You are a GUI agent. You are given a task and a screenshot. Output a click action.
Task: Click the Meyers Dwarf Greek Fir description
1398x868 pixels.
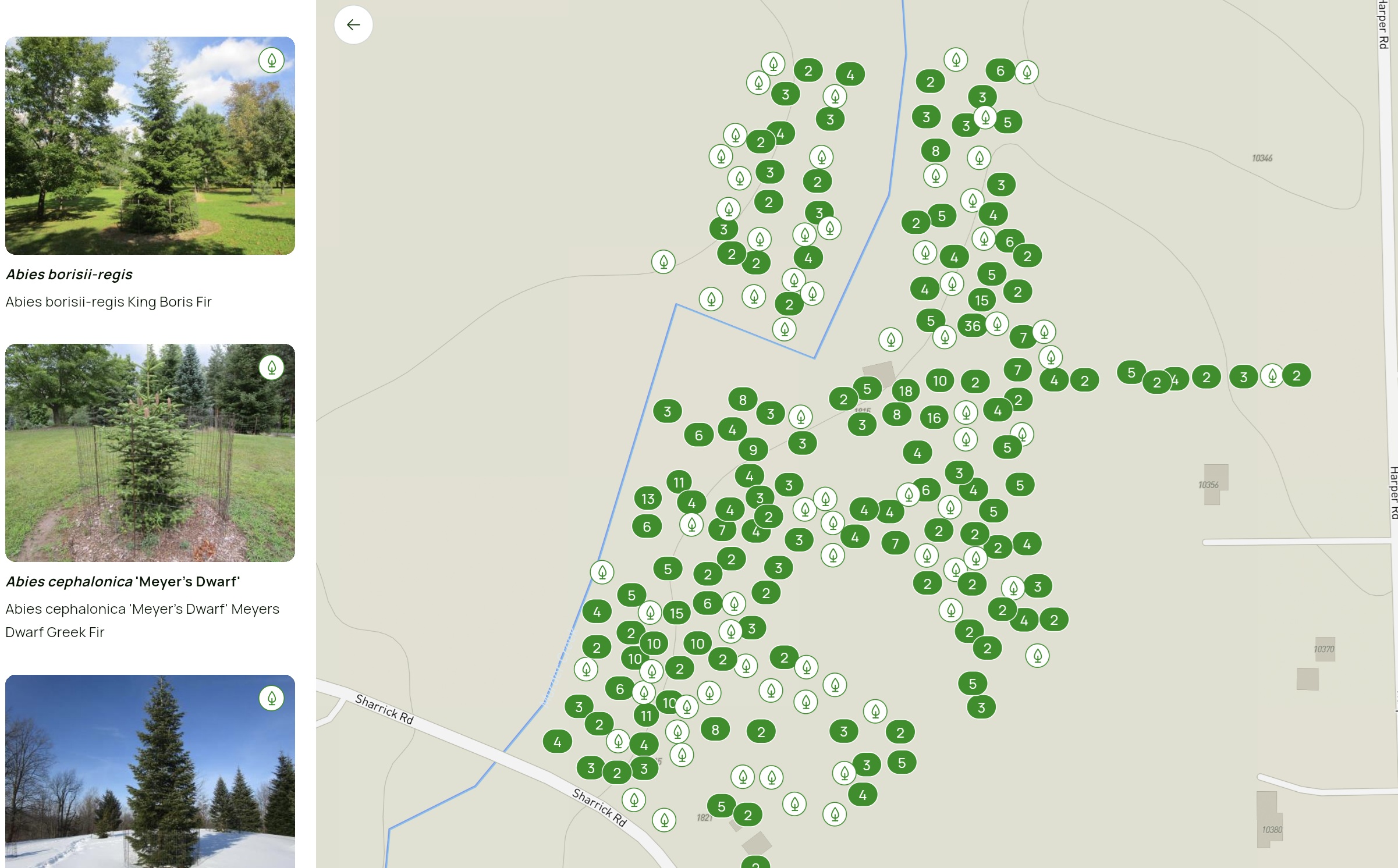(x=142, y=620)
